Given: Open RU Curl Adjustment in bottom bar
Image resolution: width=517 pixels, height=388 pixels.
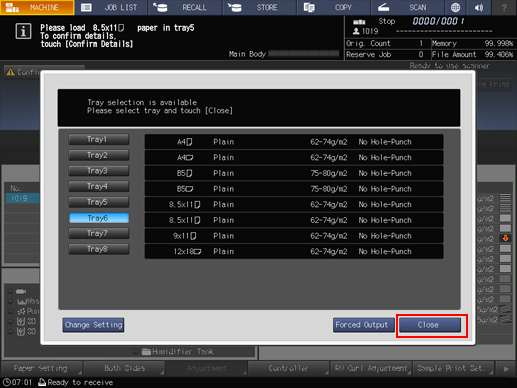Looking at the screenshot, I should [x=371, y=368].
